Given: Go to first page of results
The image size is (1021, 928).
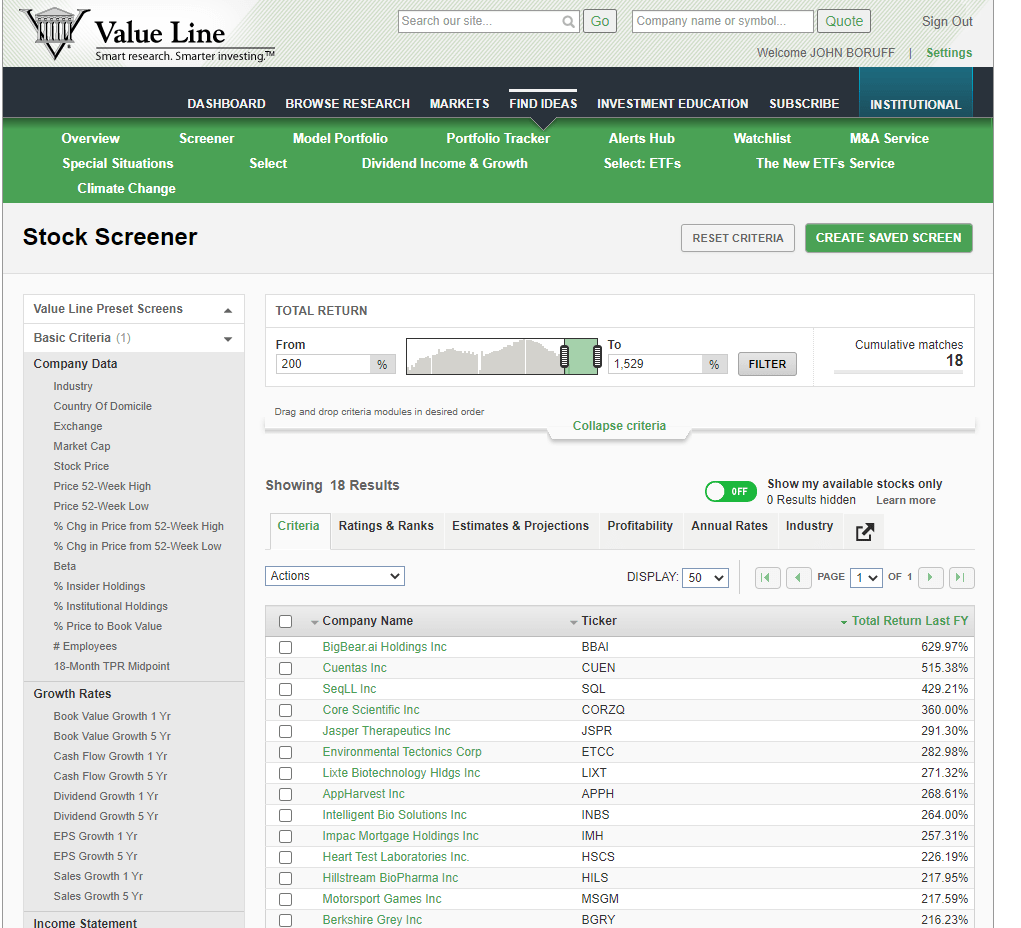Looking at the screenshot, I should click(x=767, y=578).
